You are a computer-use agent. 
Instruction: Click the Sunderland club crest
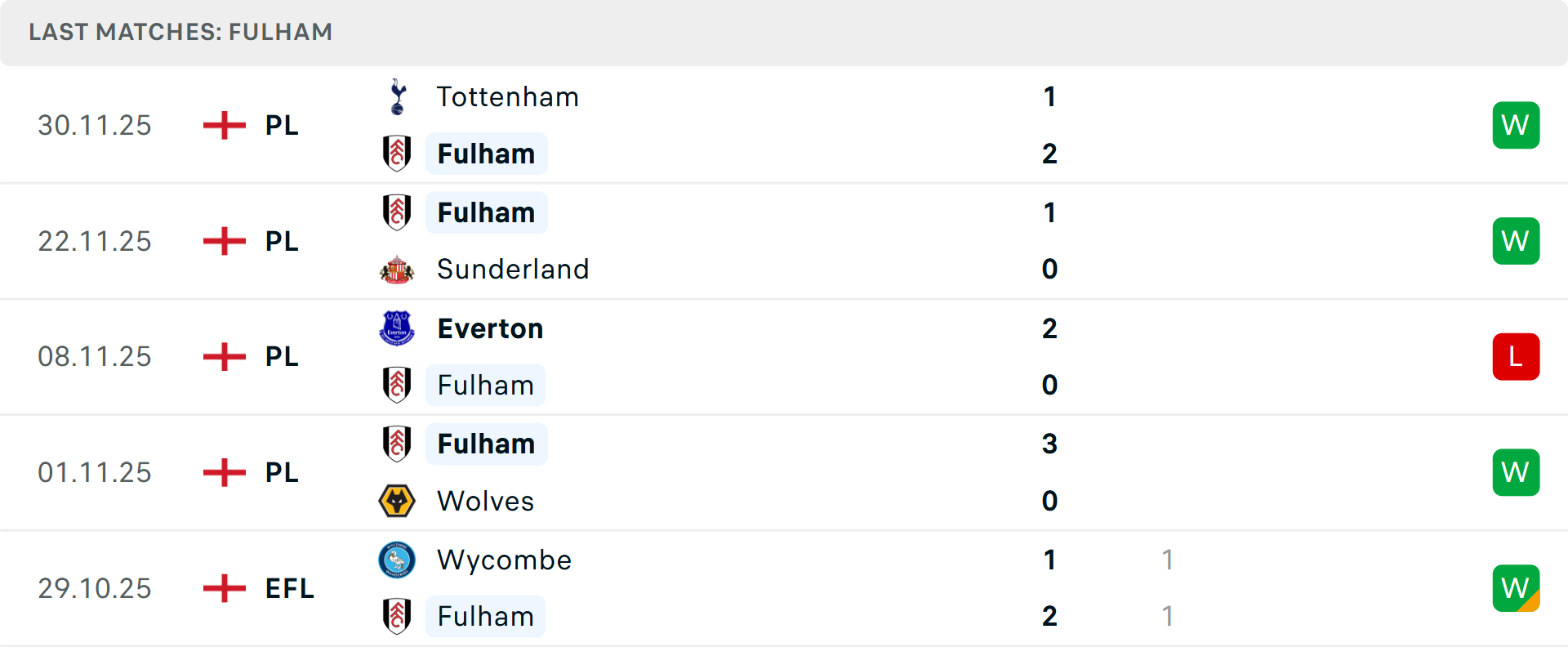398,269
